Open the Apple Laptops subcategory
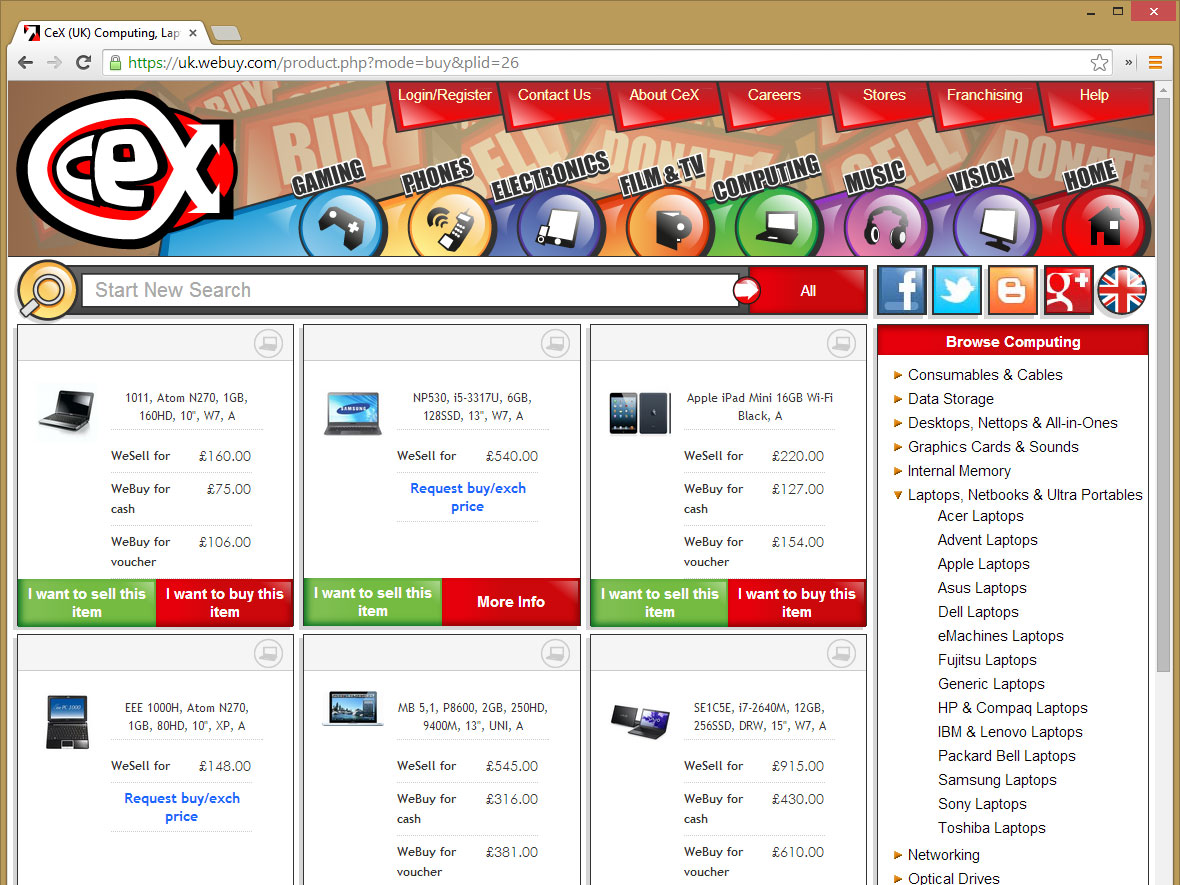Screen dimensions: 1180x885 click(983, 564)
